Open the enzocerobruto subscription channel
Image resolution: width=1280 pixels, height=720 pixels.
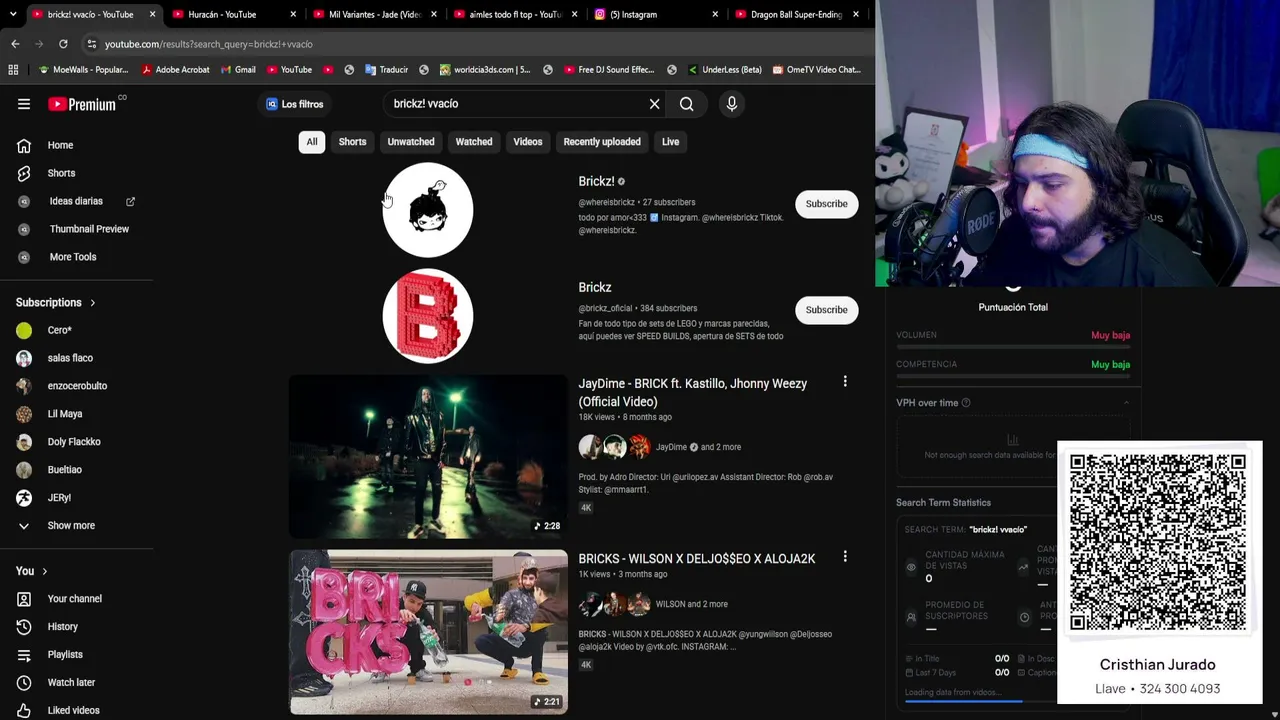pyautogui.click(x=76, y=386)
